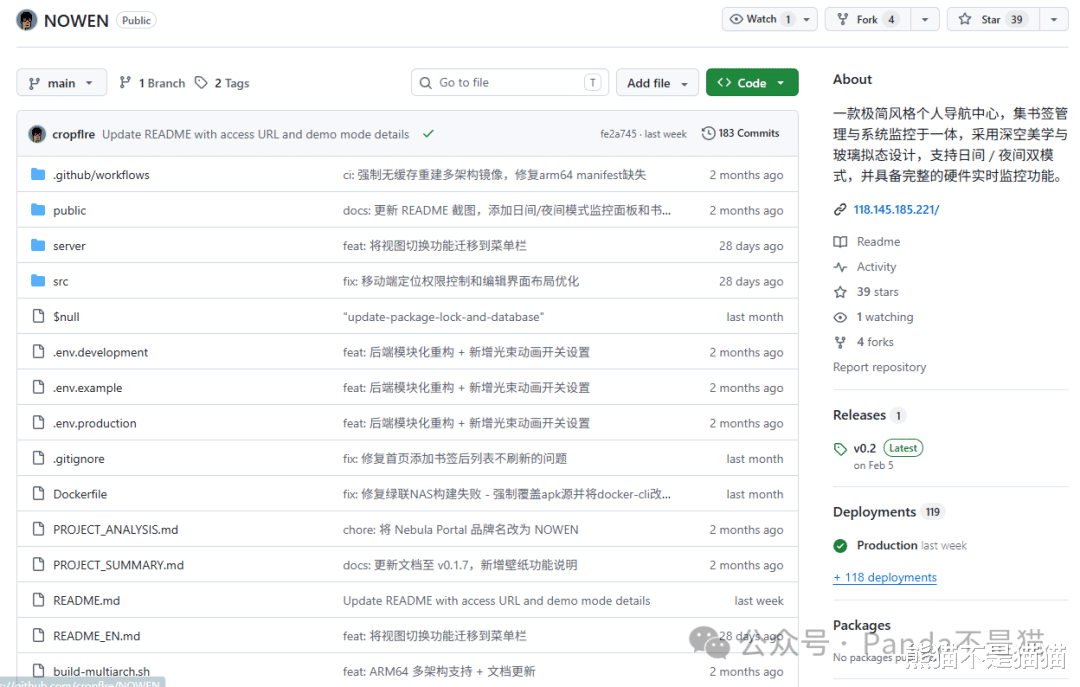Click the pulse icon beside Activity
This screenshot has height=687, width=1080.
pyautogui.click(x=840, y=267)
